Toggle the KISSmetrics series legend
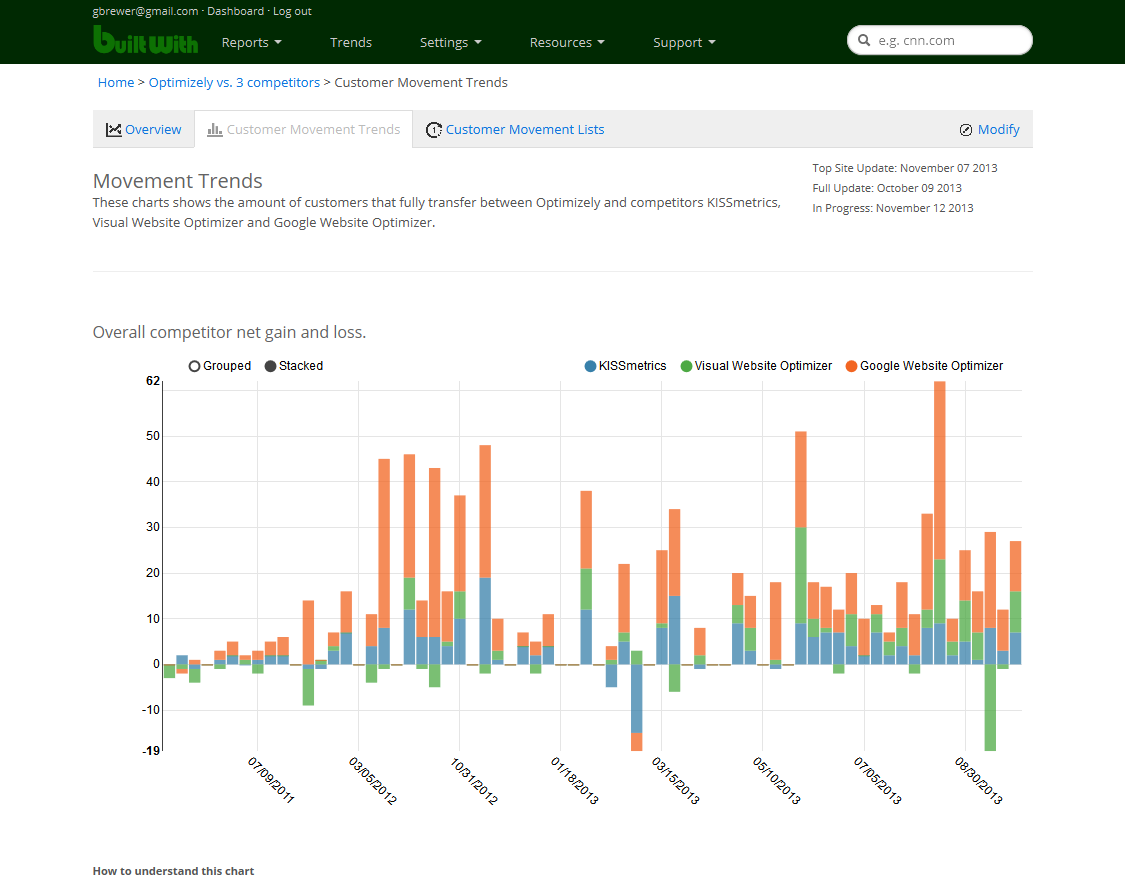Viewport: 1125px width, 887px height. (625, 366)
